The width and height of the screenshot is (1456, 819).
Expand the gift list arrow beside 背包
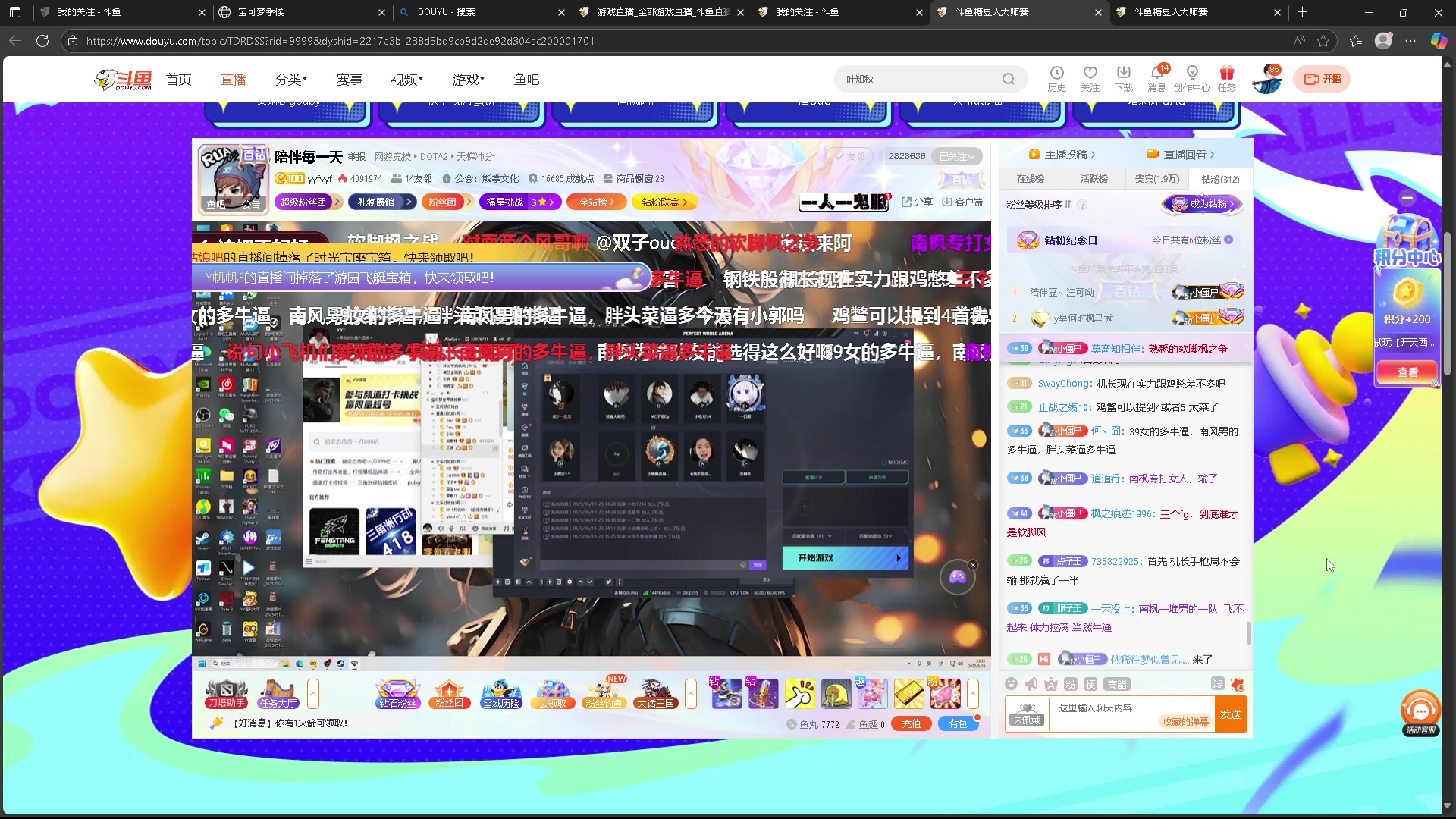[x=973, y=693]
